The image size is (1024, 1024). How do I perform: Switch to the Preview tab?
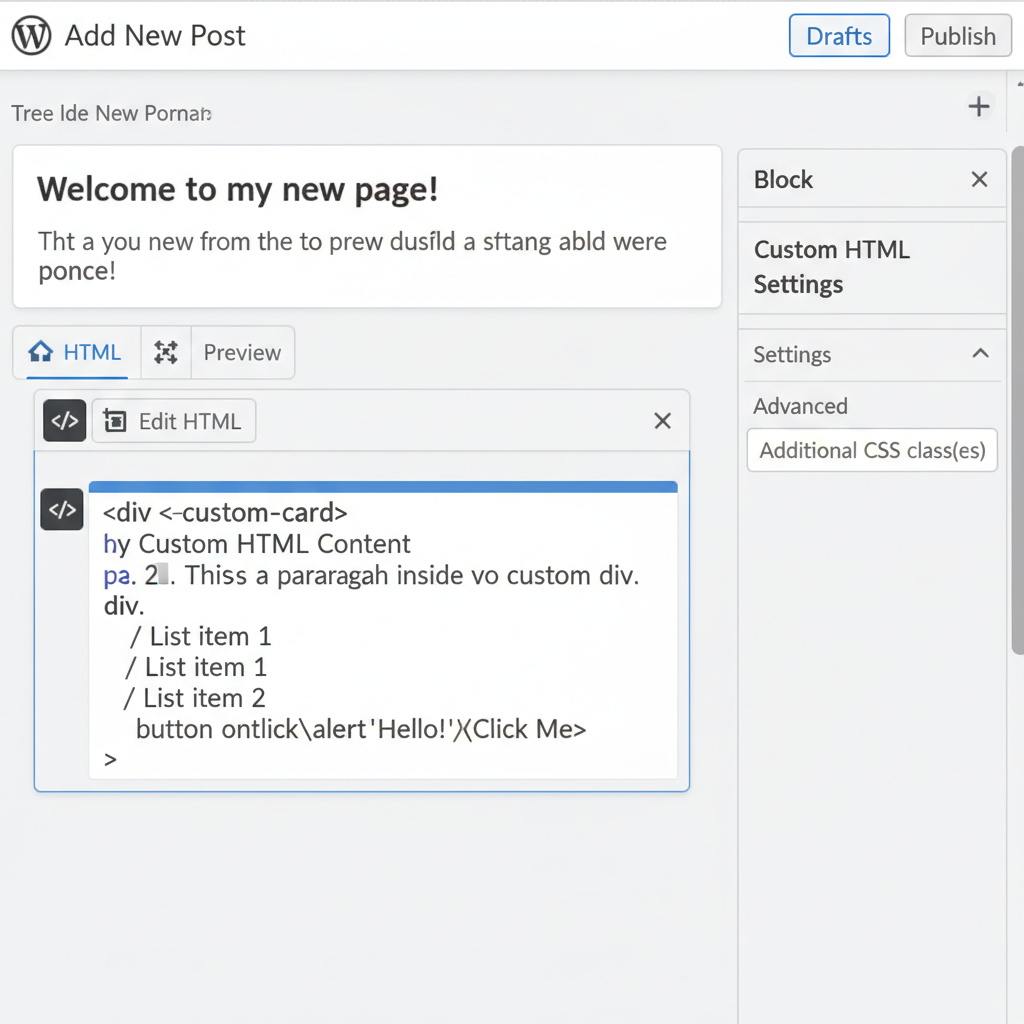[242, 352]
